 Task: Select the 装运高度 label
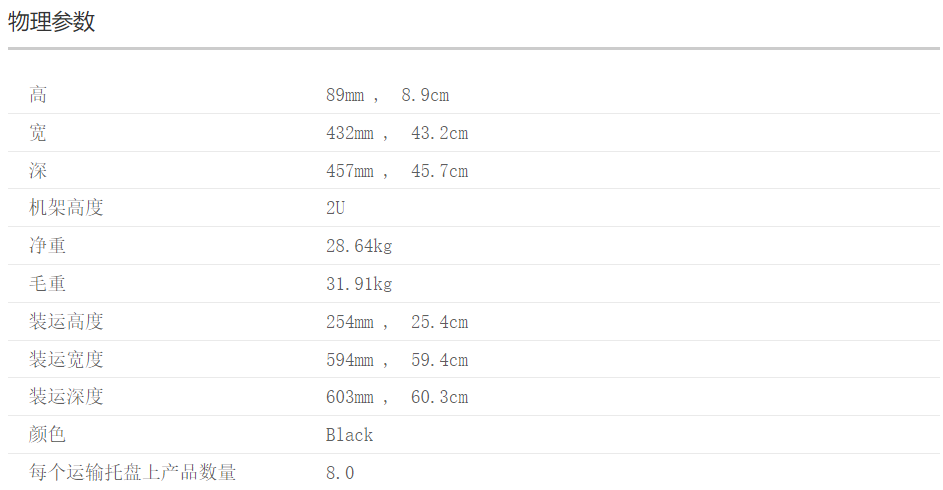66,322
